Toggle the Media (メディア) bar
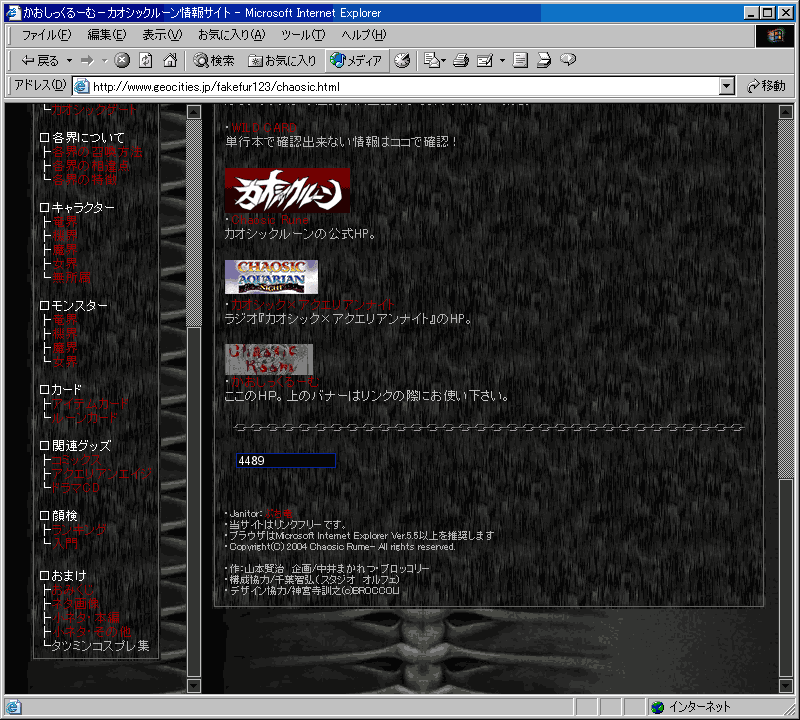800x720 pixels. pyautogui.click(x=356, y=61)
